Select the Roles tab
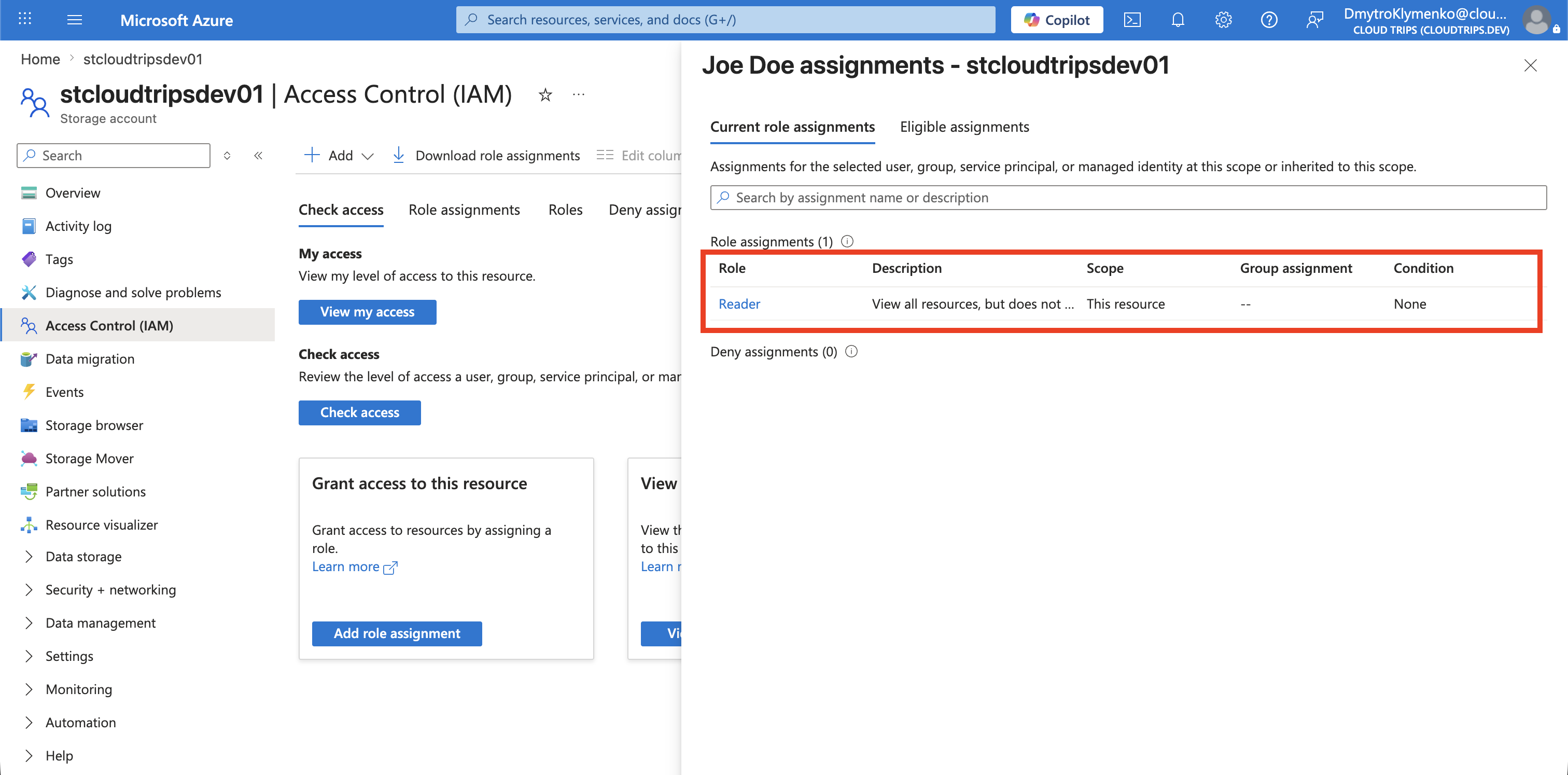 pos(565,210)
